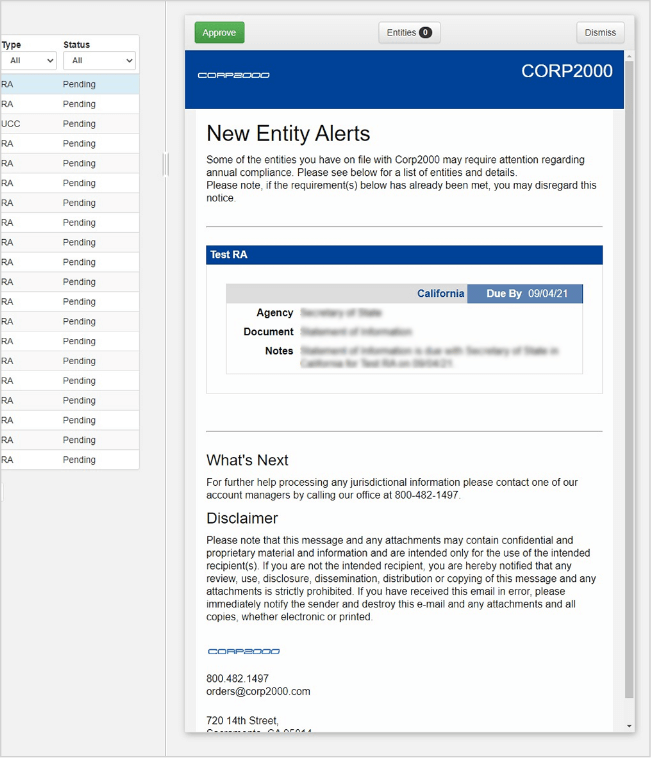Click the Test RA section header
Viewport: 651px width, 758px height.
coord(404,255)
